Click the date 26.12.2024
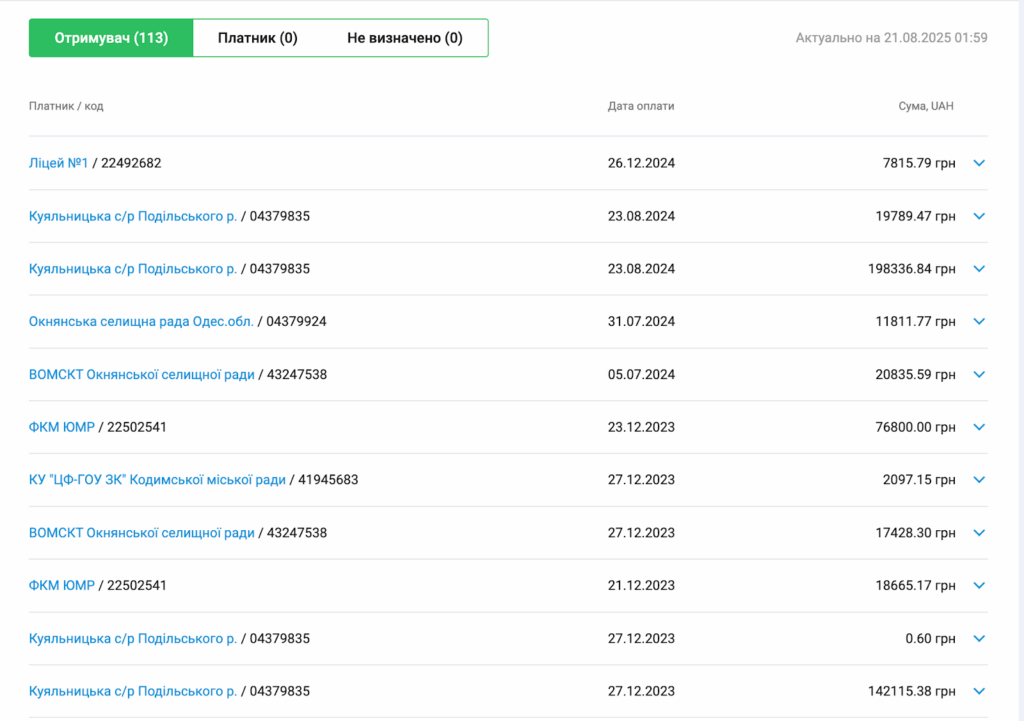 [x=641, y=163]
